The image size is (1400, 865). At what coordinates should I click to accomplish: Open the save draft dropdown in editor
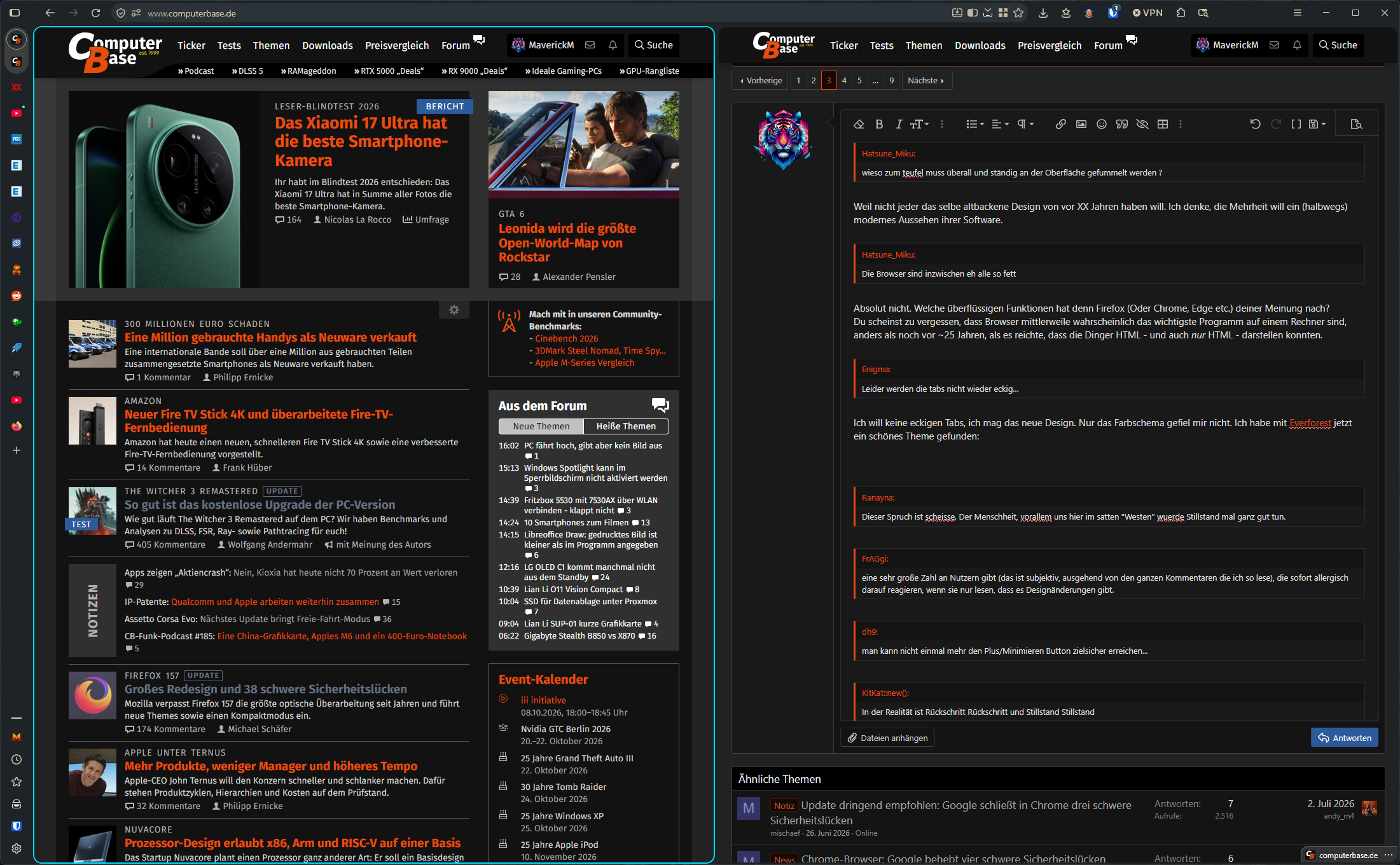tap(1317, 124)
